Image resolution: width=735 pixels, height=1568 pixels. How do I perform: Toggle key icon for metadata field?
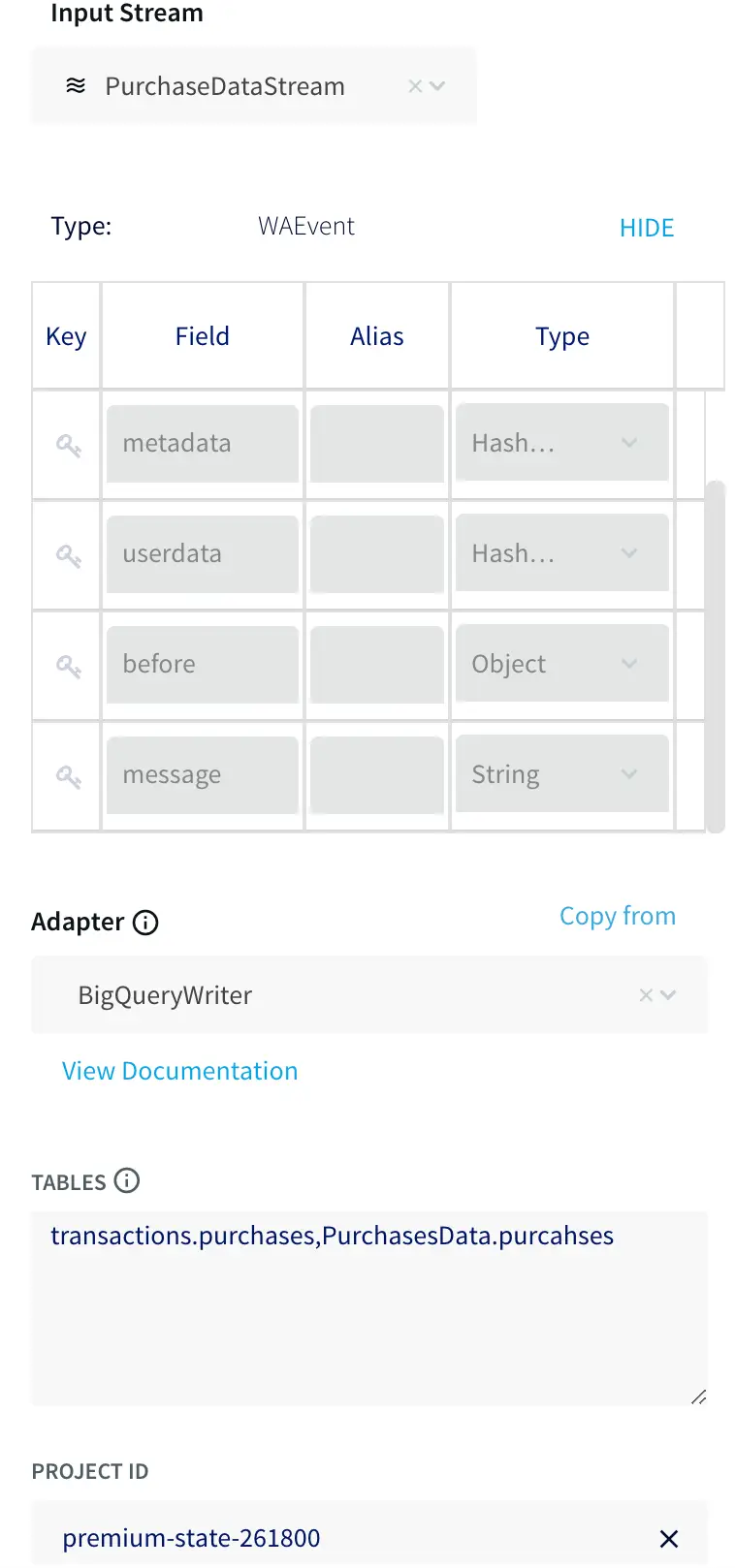click(68, 445)
